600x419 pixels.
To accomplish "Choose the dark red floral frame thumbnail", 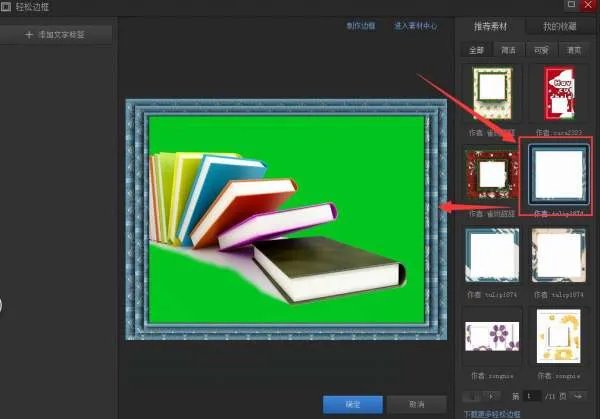I will point(492,174).
